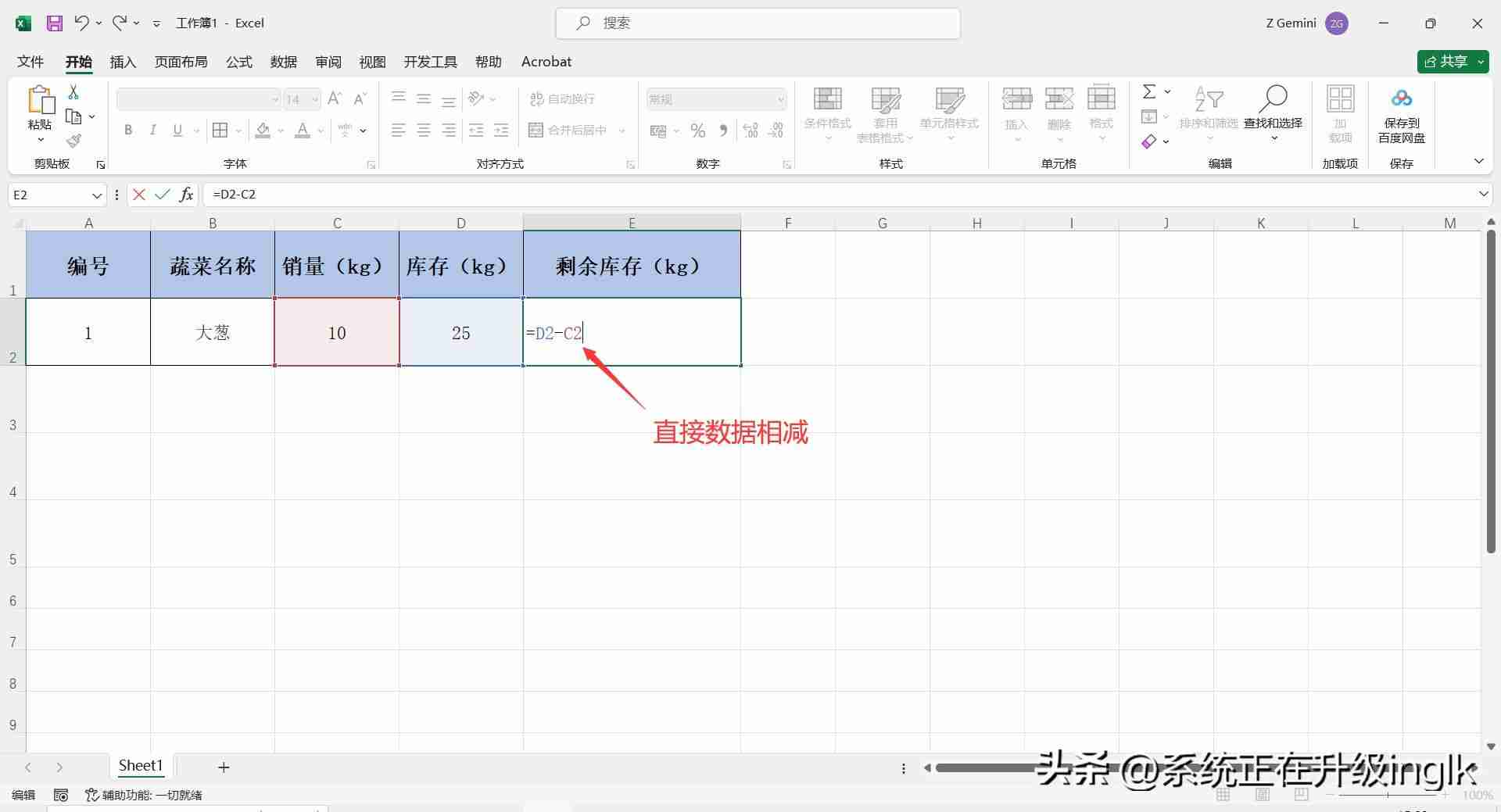Toggle top vertical alignment
Viewport: 1501px width, 812px height.
pos(399,98)
